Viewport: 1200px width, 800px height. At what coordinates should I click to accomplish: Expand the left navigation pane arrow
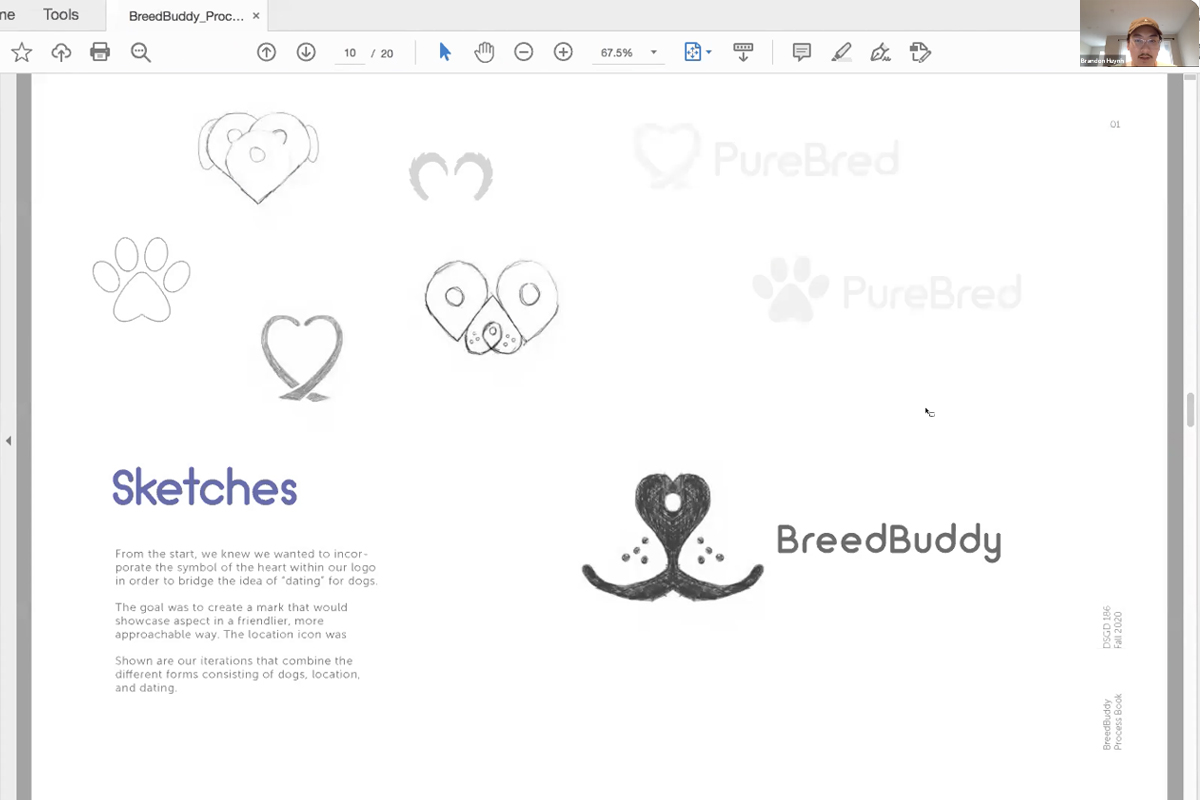tap(8, 440)
